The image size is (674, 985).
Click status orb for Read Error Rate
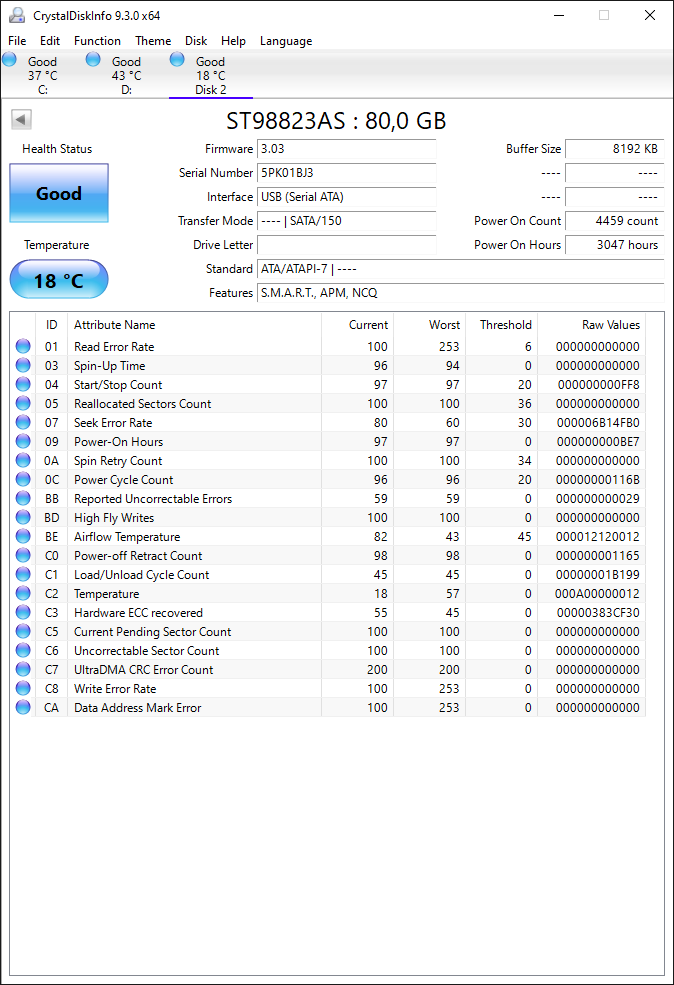[x=23, y=346]
